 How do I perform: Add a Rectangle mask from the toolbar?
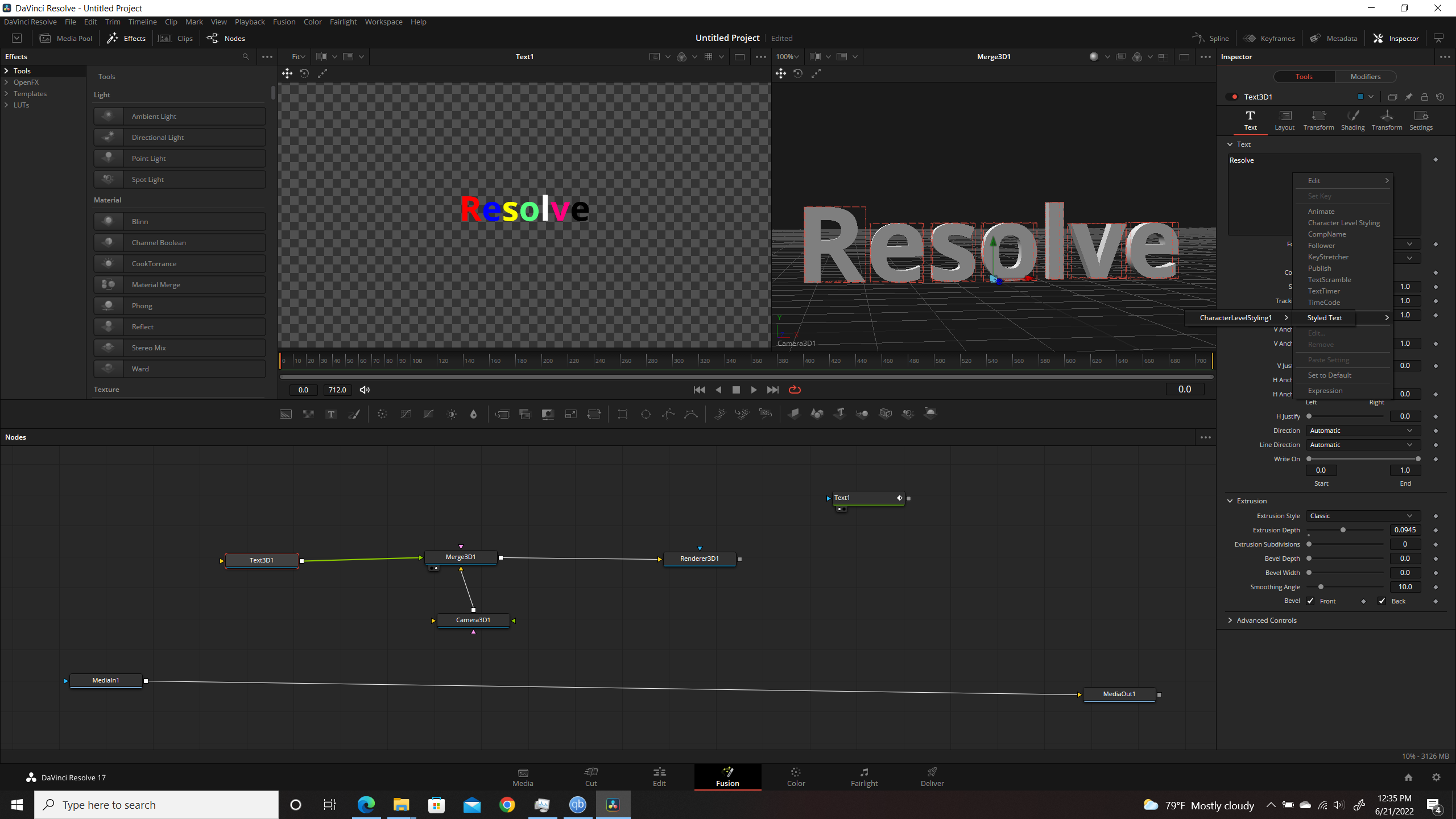click(x=623, y=414)
